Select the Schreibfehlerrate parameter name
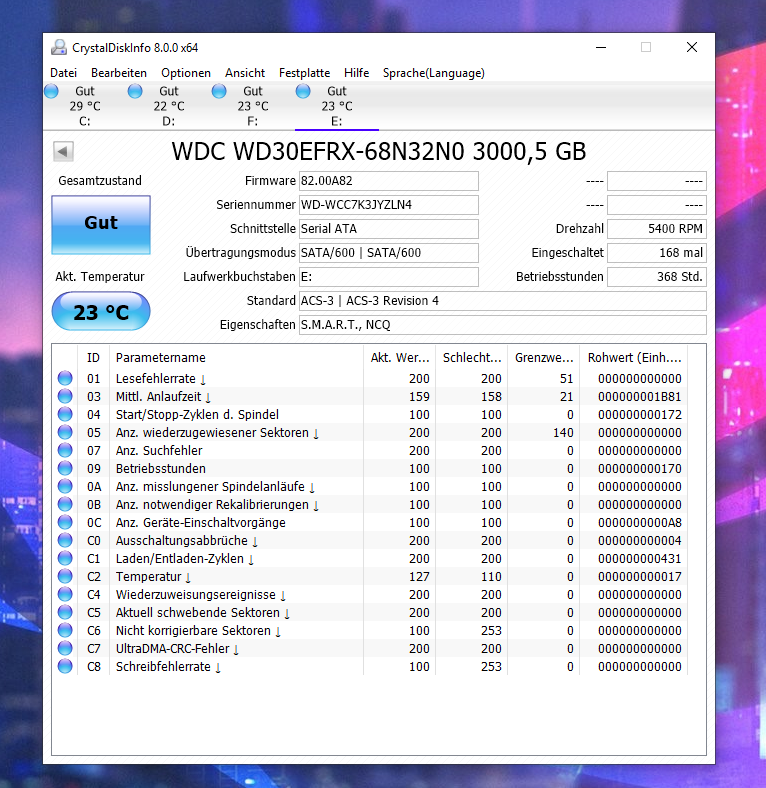Viewport: 766px width, 788px height. pyautogui.click(x=163, y=666)
